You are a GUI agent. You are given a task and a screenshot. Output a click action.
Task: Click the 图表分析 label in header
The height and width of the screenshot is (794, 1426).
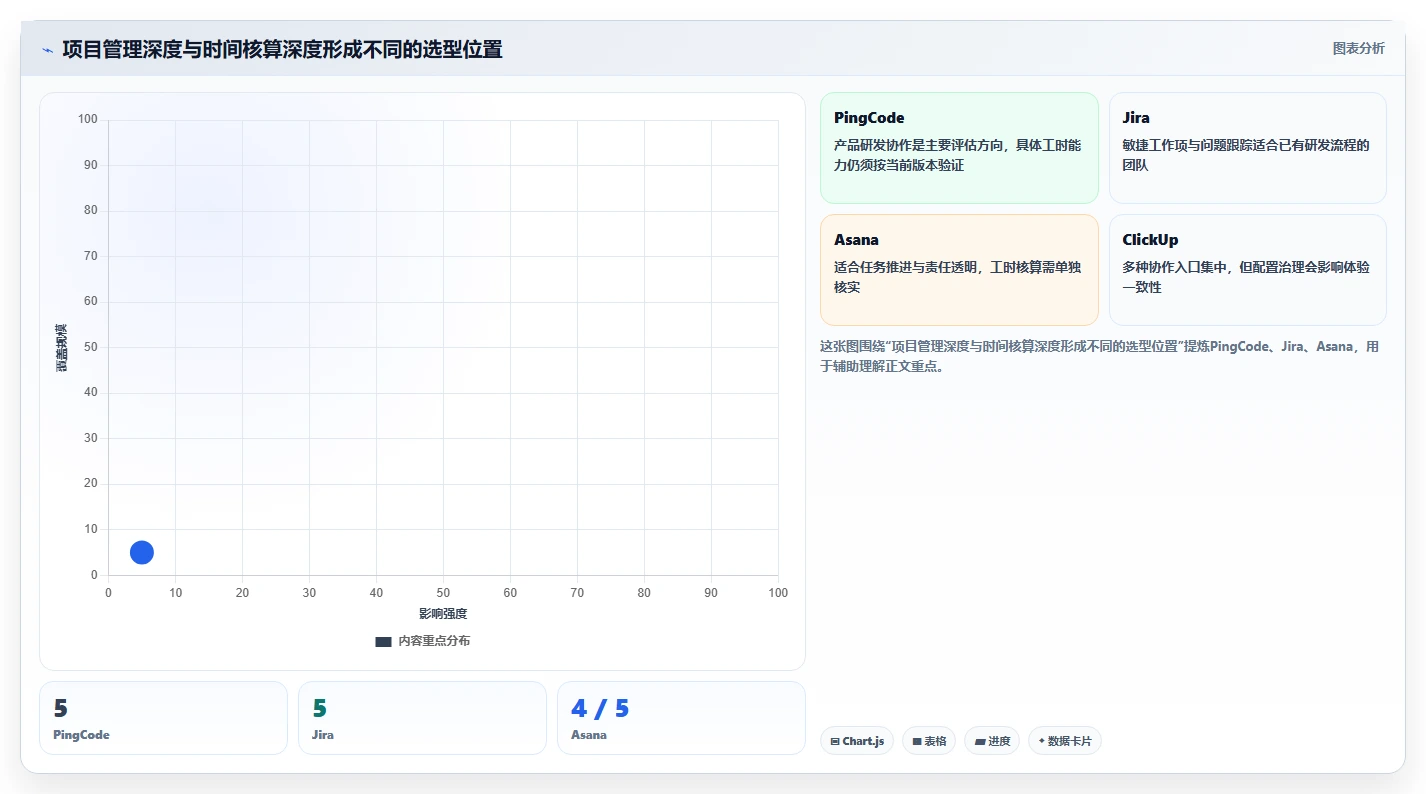pyautogui.click(x=1358, y=48)
